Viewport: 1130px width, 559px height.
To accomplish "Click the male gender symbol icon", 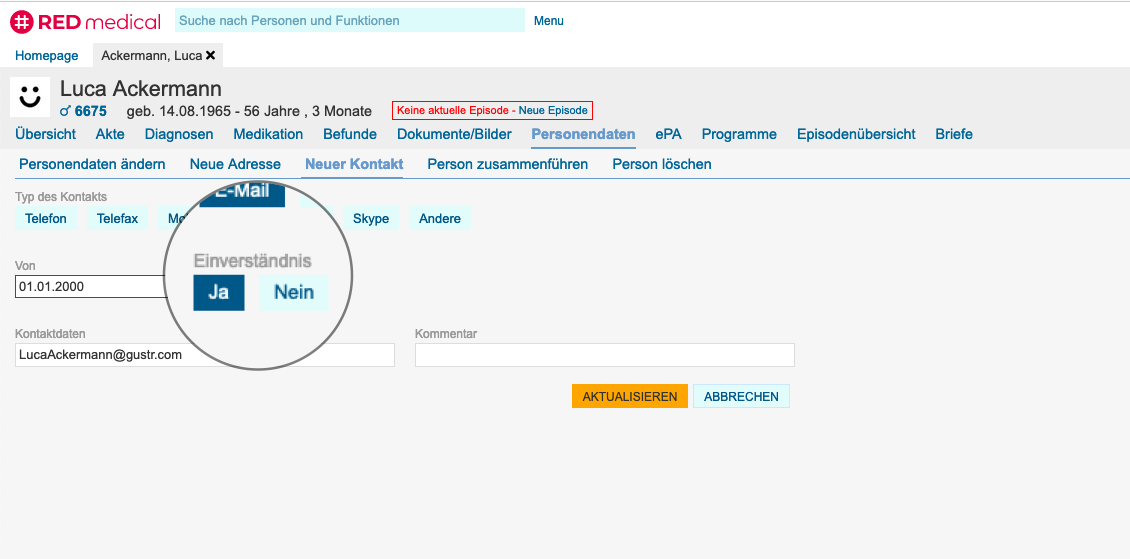I will click(65, 111).
